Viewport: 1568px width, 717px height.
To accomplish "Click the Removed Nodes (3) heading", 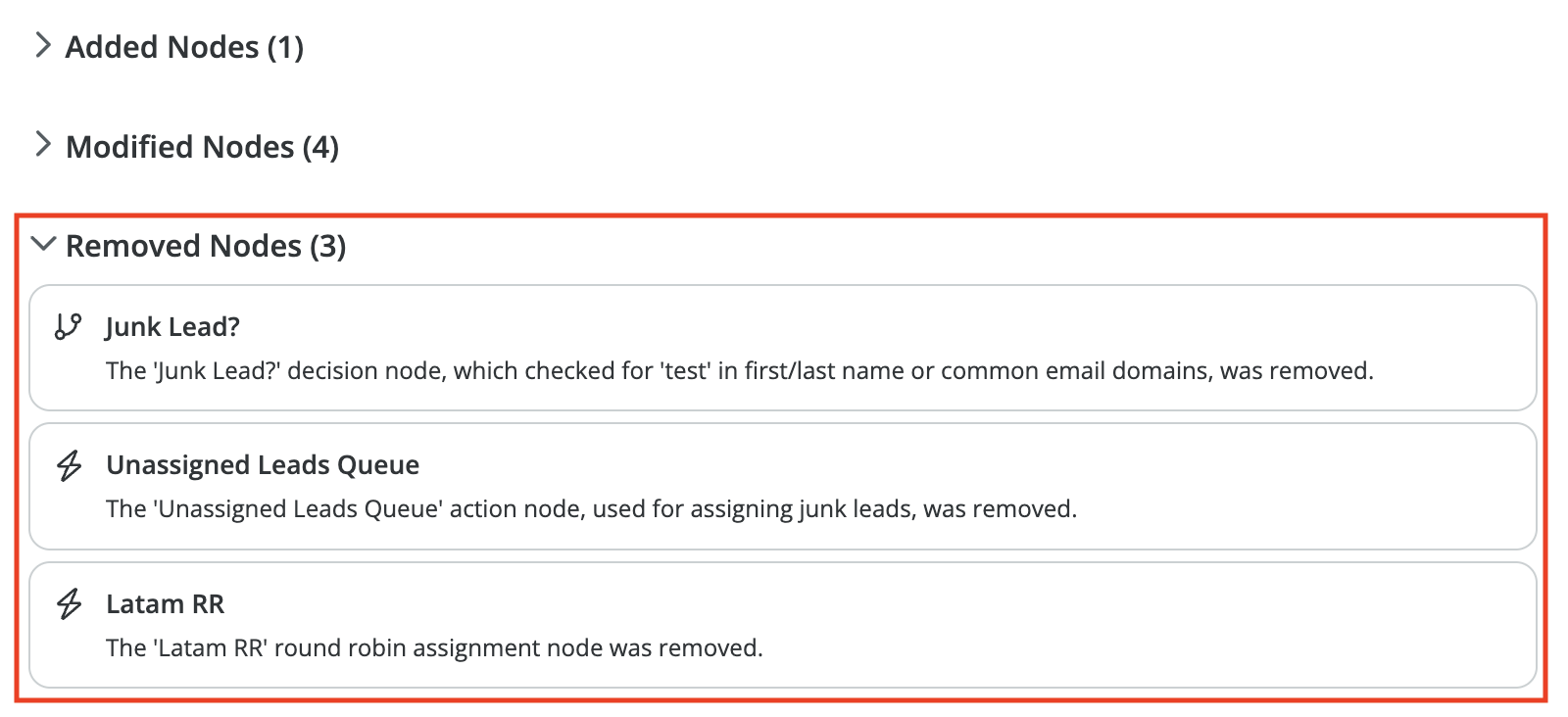I will 206,246.
